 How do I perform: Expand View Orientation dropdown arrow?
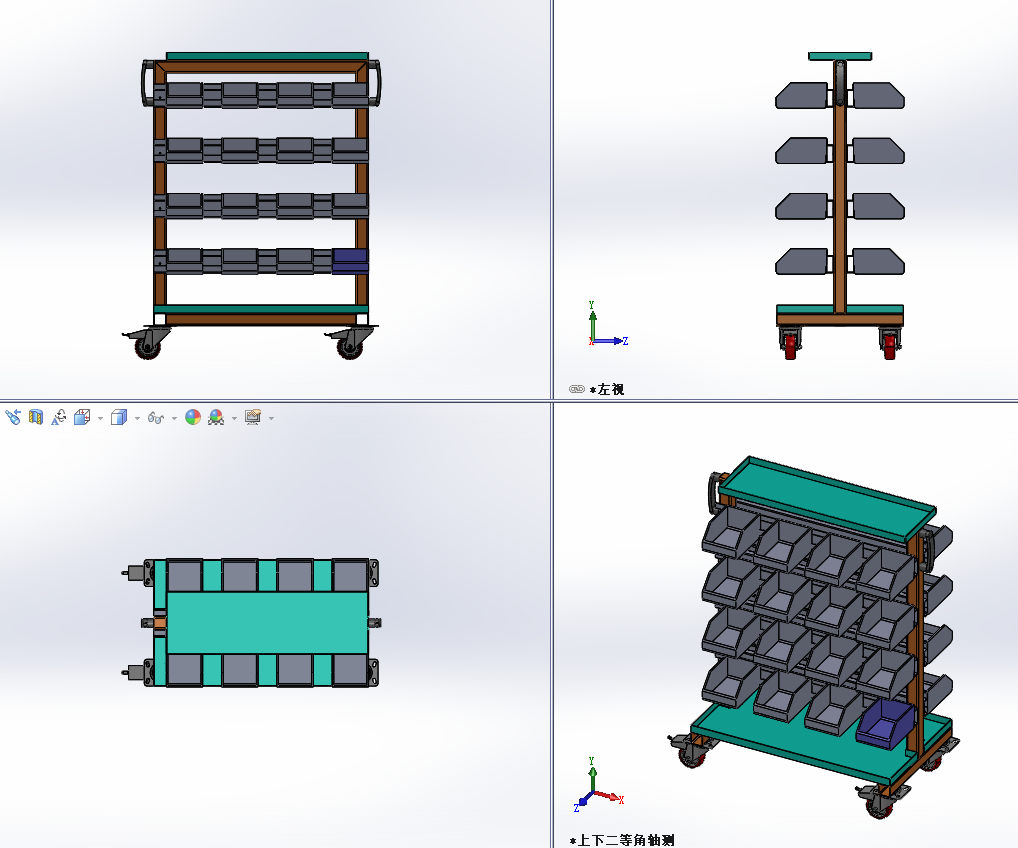click(x=100, y=418)
